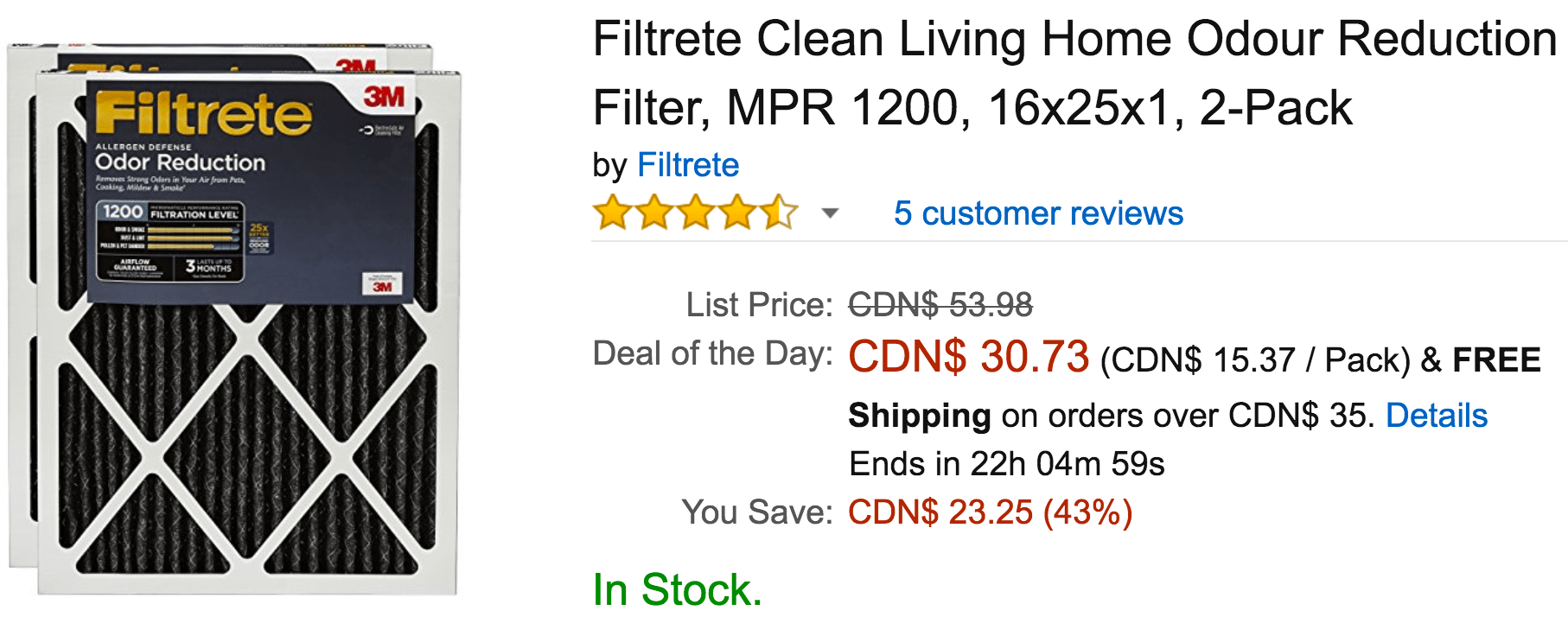The image size is (1568, 617).
Task: Click the 3M logo on package
Action: pos(385,97)
